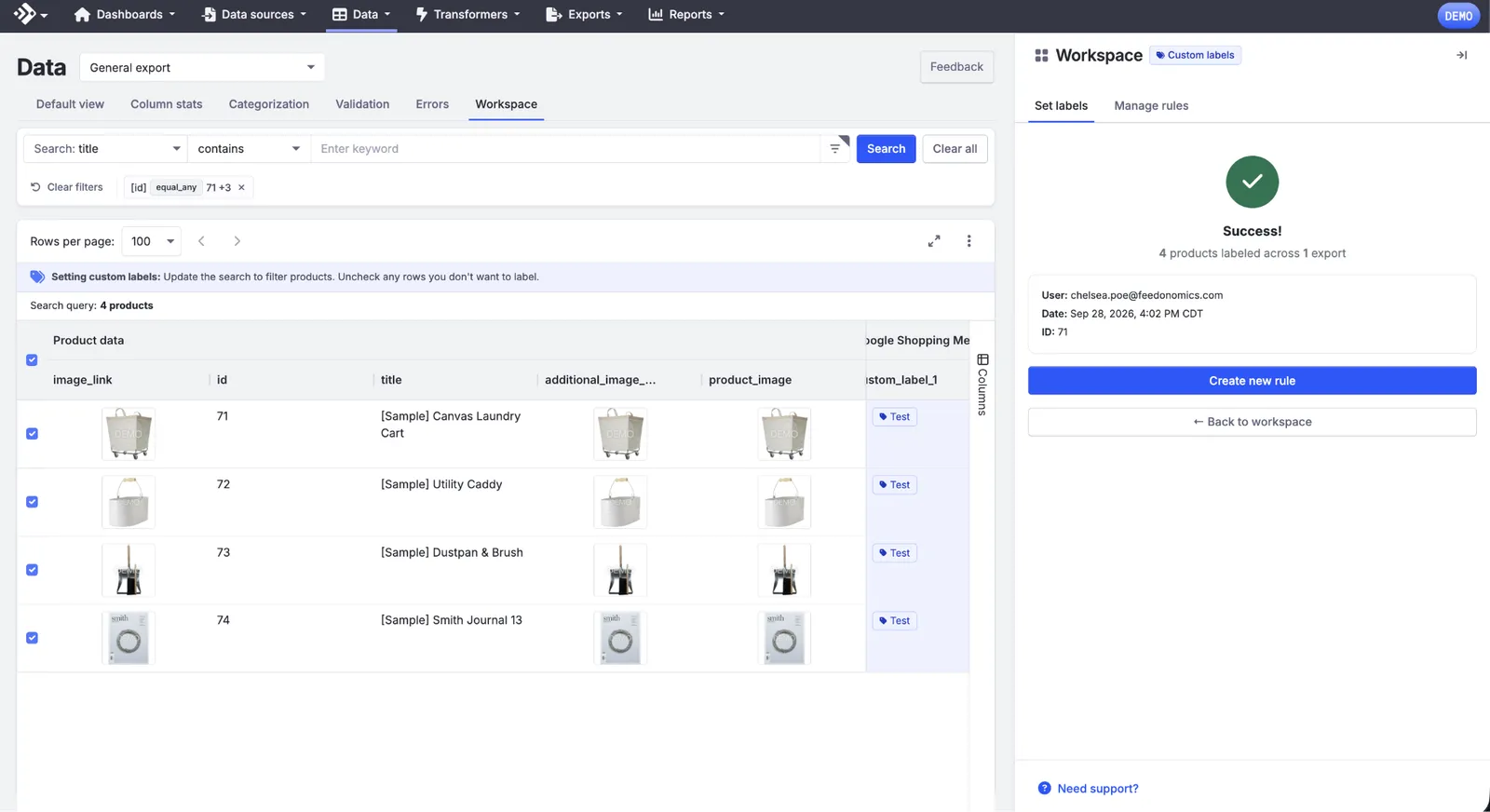Click Clear filters
This screenshot has height=812, width=1490.
[x=67, y=187]
